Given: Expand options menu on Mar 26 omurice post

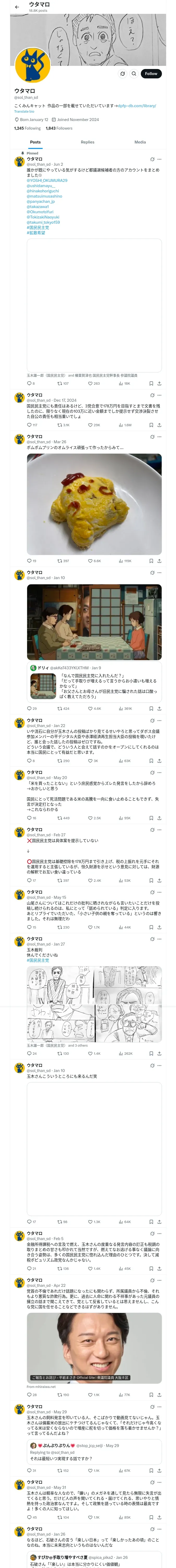Looking at the screenshot, I should pyautogui.click(x=159, y=436).
